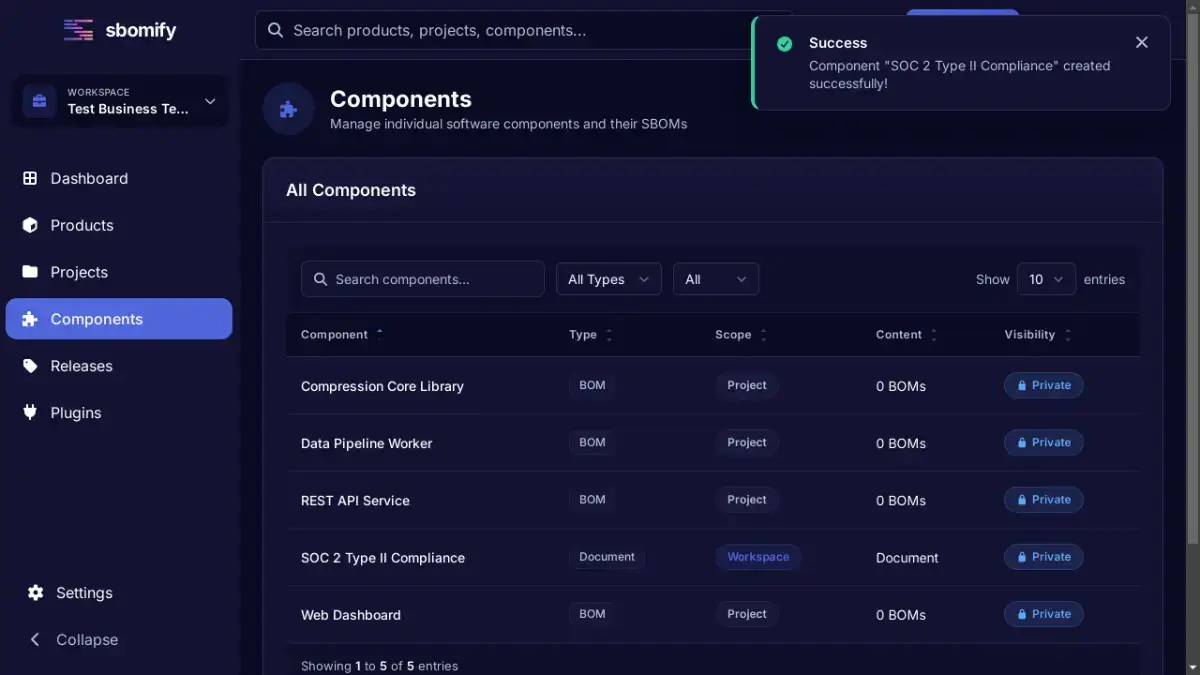
Task: Open the REST API Service component
Action: [x=355, y=500]
